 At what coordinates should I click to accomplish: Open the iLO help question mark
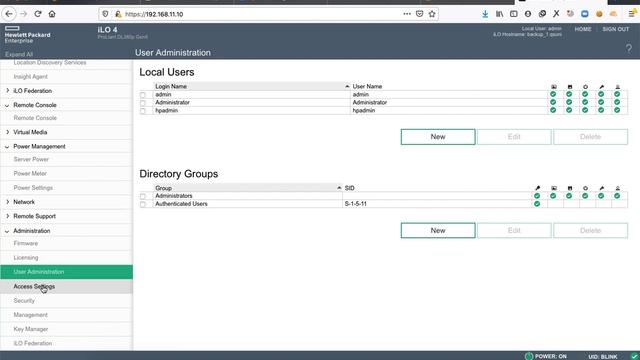pyautogui.click(x=629, y=49)
